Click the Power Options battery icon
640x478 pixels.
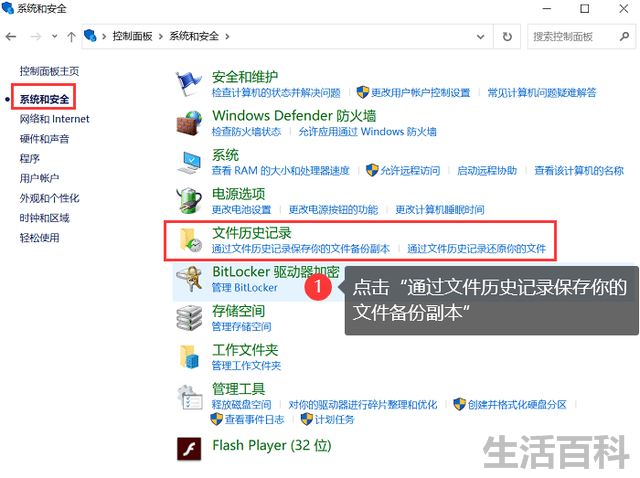(189, 201)
